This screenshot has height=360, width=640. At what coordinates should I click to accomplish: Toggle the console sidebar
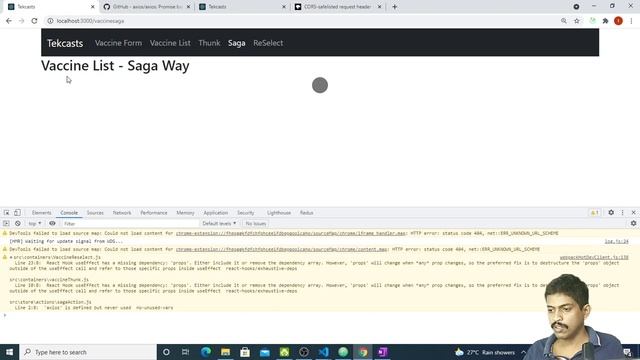tap(6, 224)
